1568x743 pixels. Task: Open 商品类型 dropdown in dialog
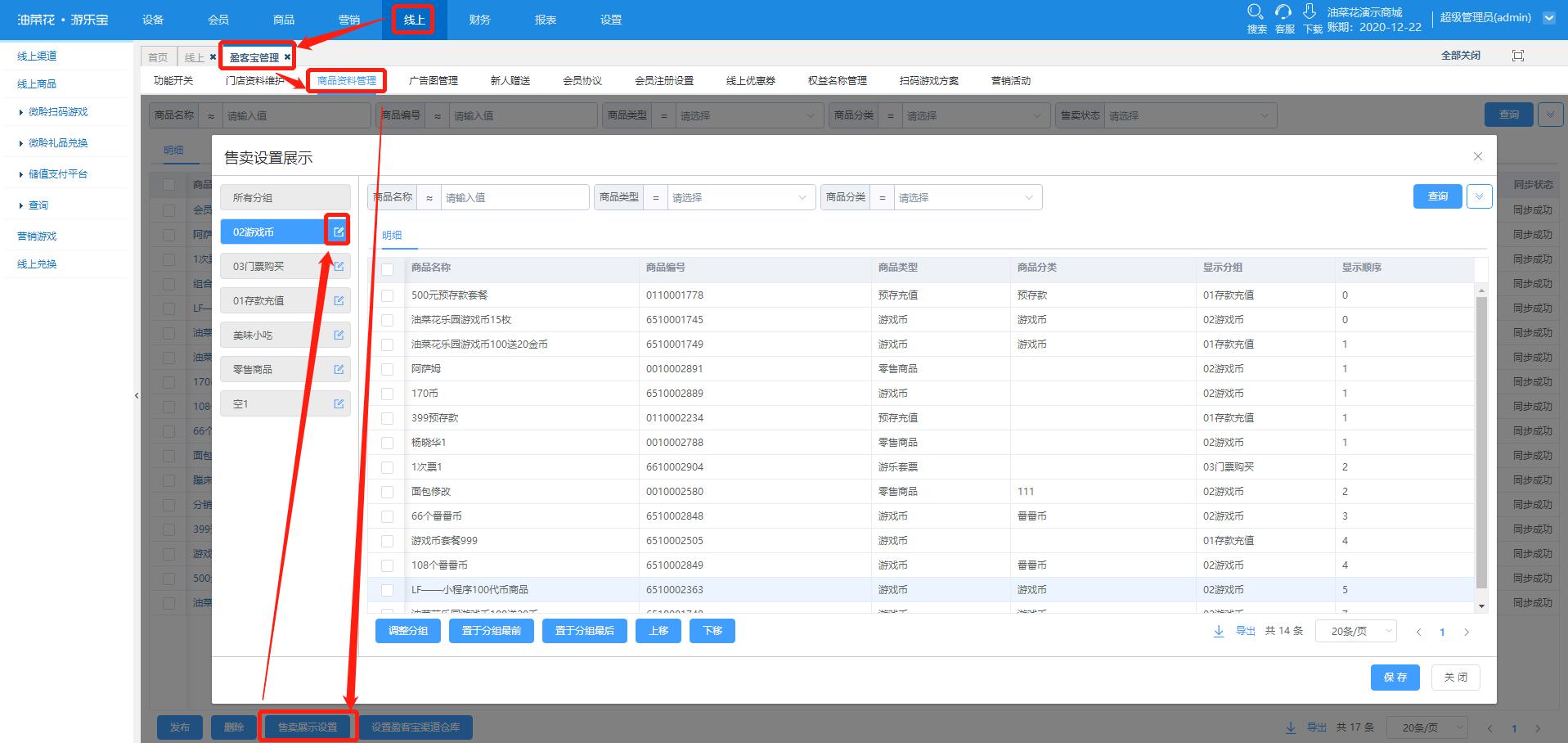pyautogui.click(x=742, y=197)
